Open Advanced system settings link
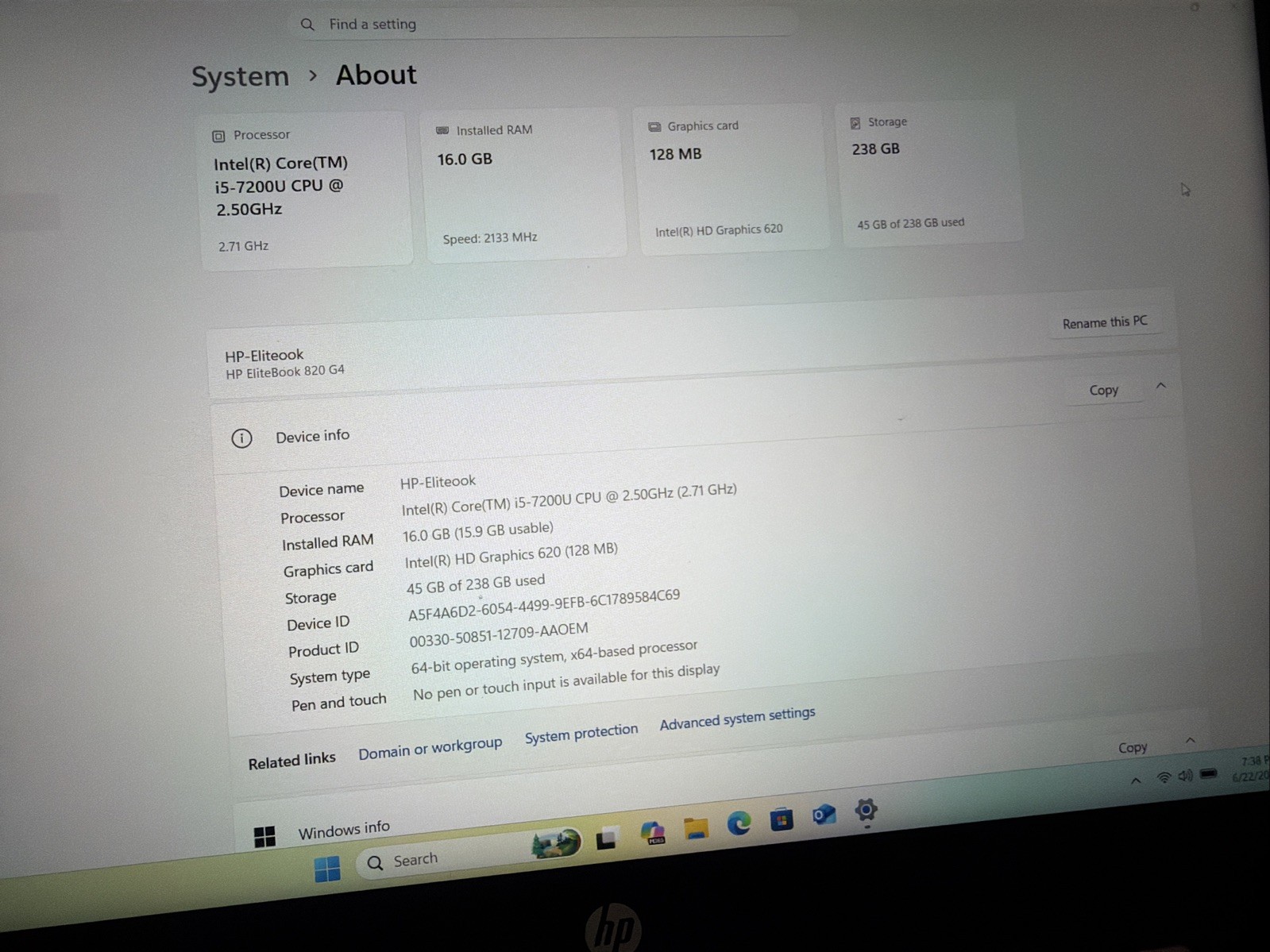This screenshot has height=952, width=1270. pyautogui.click(x=737, y=719)
